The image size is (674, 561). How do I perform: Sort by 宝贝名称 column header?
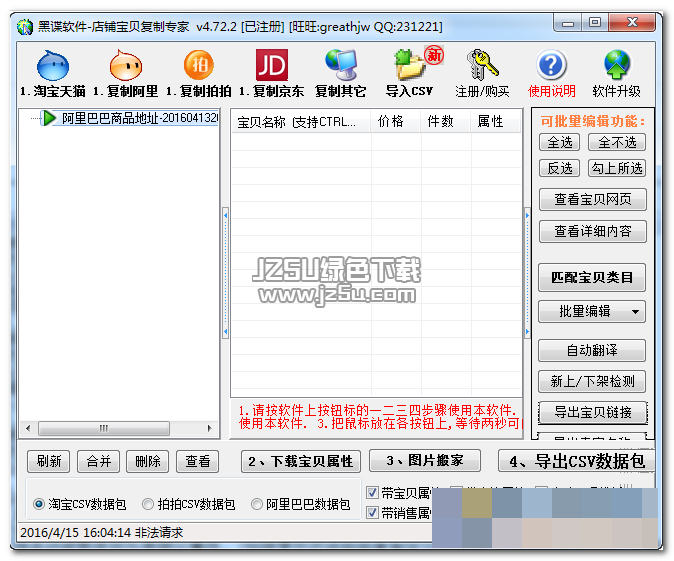(x=301, y=122)
